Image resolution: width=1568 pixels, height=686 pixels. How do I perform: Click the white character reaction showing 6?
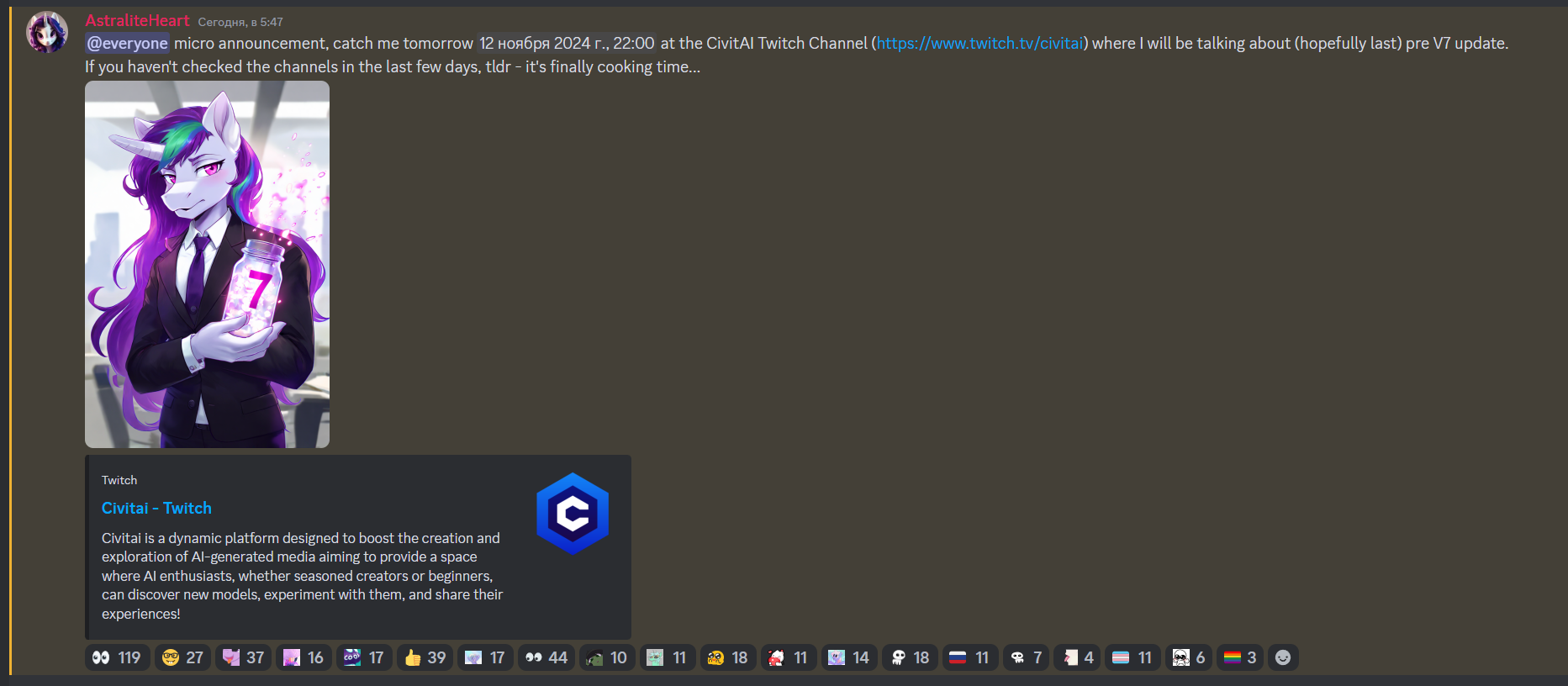(1189, 657)
